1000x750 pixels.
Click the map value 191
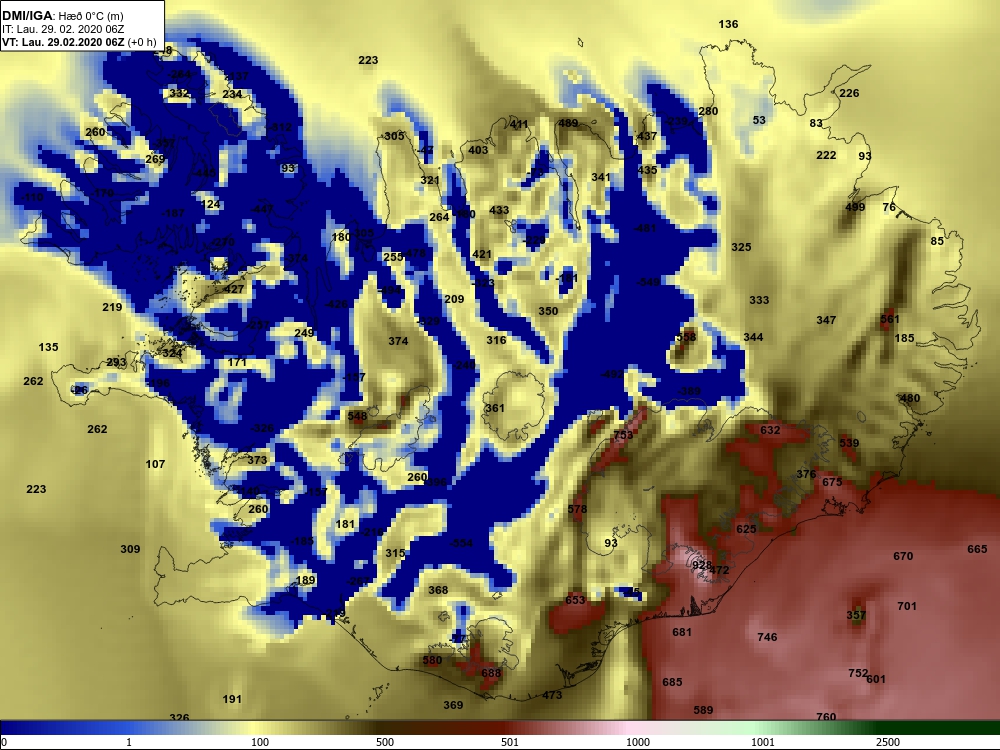tap(232, 699)
